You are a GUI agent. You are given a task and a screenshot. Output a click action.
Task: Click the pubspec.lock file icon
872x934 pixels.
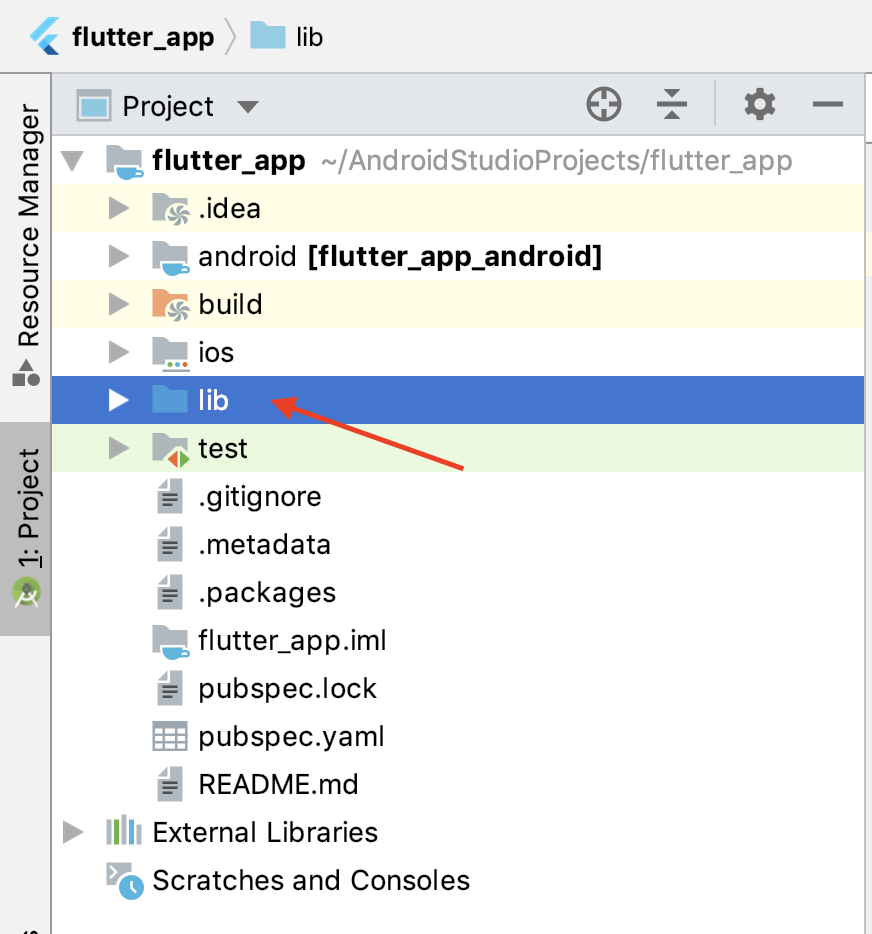pyautogui.click(x=170, y=688)
